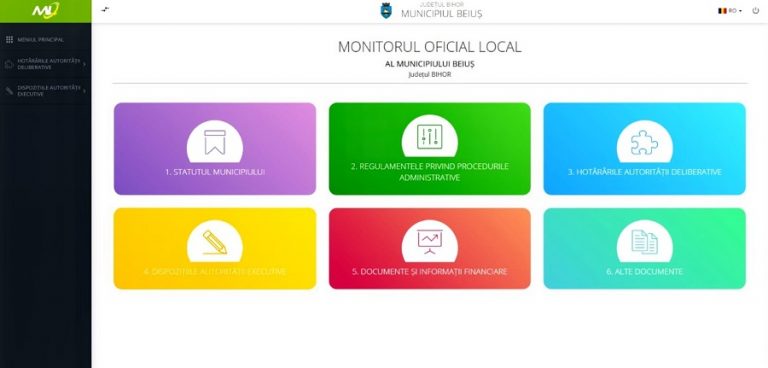Expand the Hotărârile Autorității Deliberative chevron
This screenshot has width=768, height=368.
tap(84, 64)
